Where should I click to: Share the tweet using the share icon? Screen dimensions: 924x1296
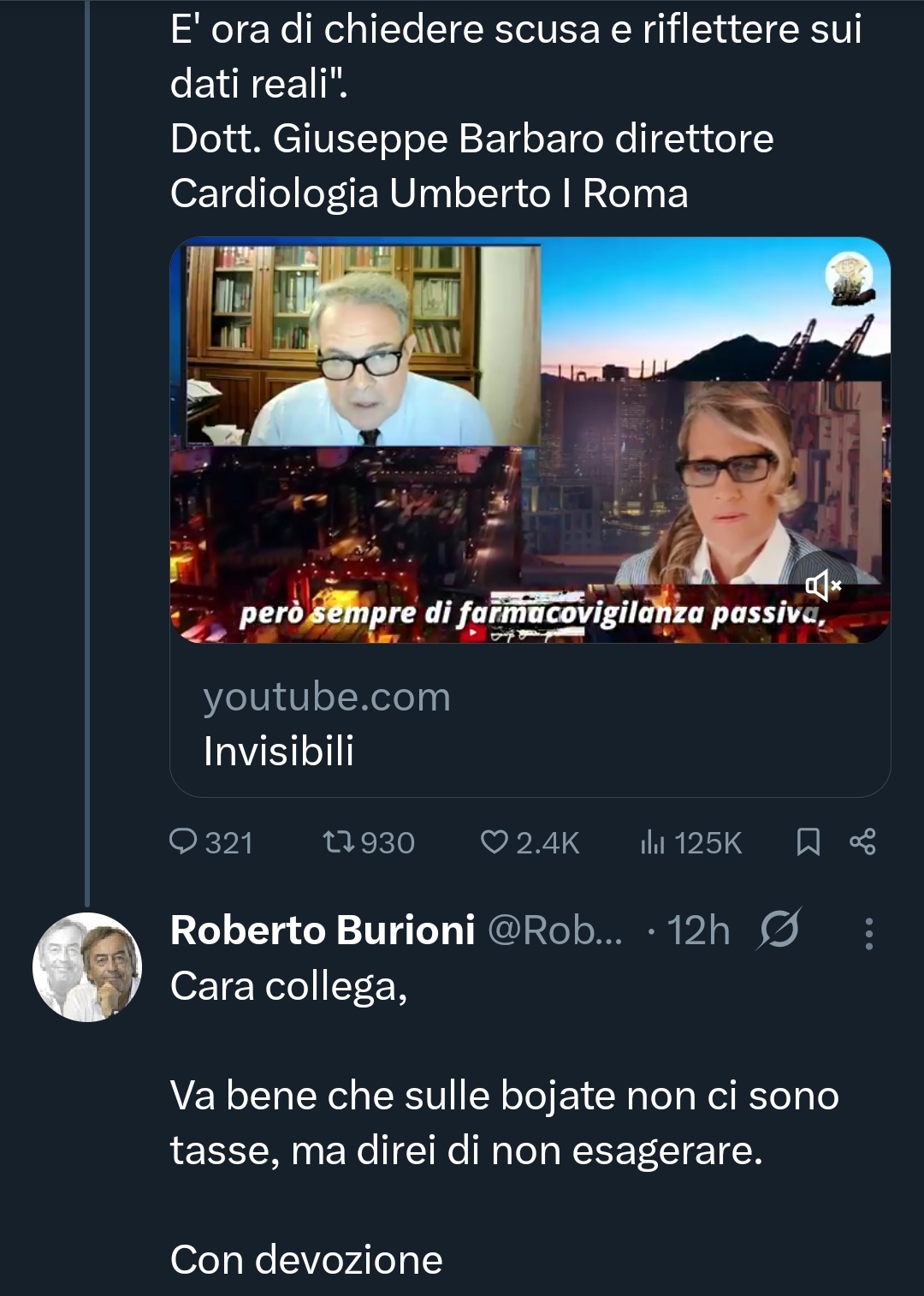862,842
